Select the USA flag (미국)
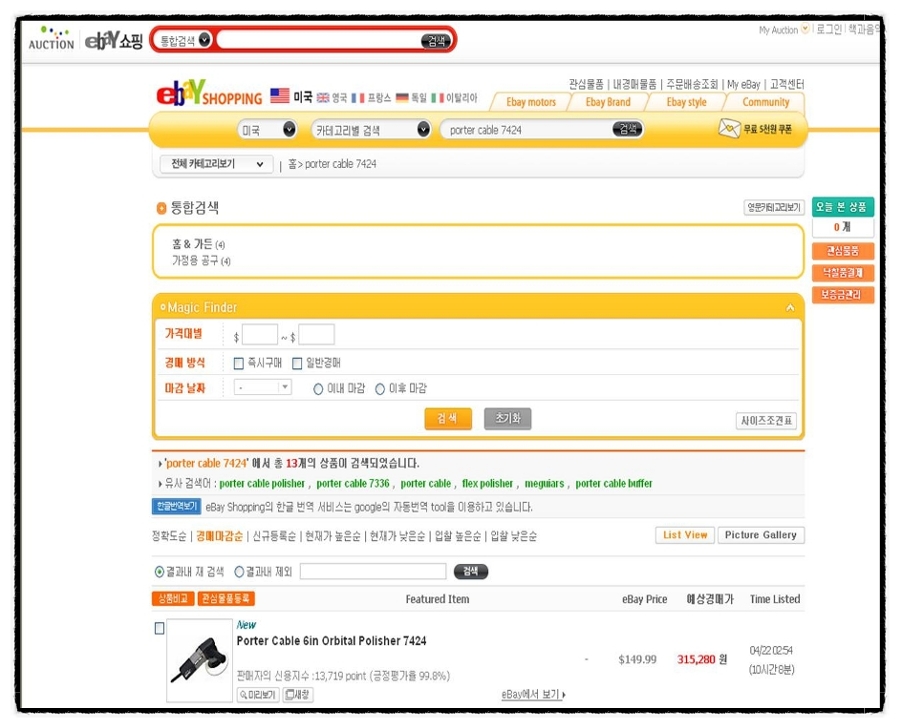The image size is (900, 728). pos(280,96)
